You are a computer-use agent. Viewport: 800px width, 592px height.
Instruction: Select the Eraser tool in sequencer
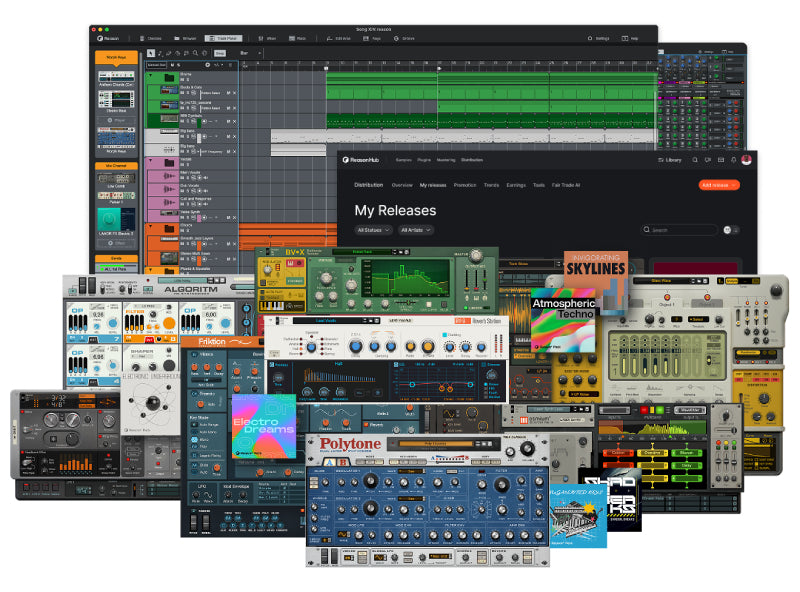[x=168, y=53]
